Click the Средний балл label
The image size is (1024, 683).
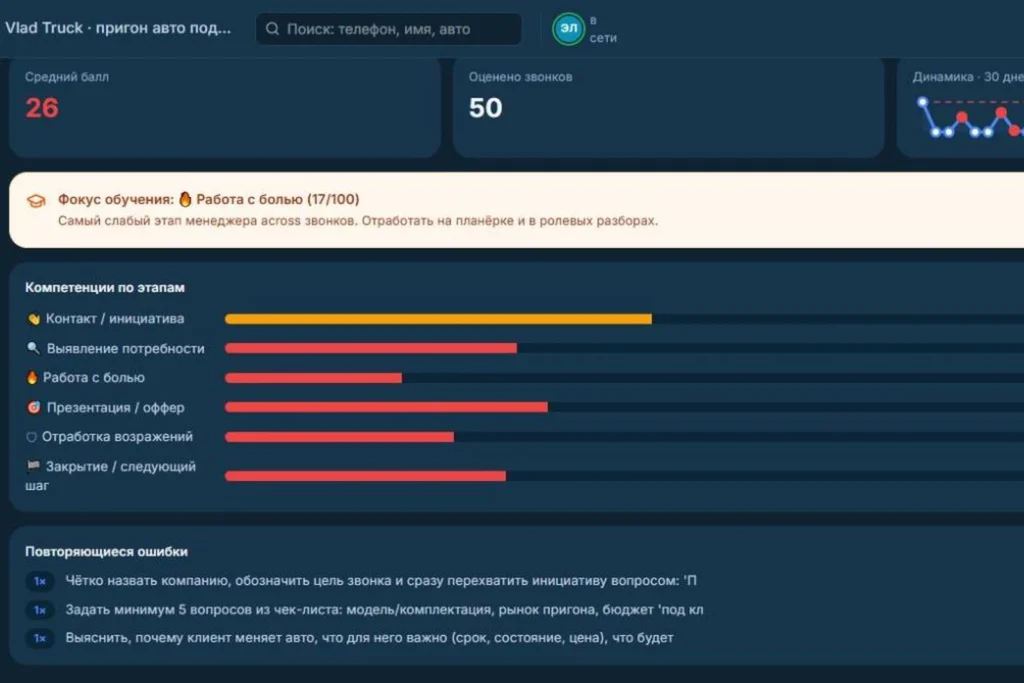coord(67,77)
